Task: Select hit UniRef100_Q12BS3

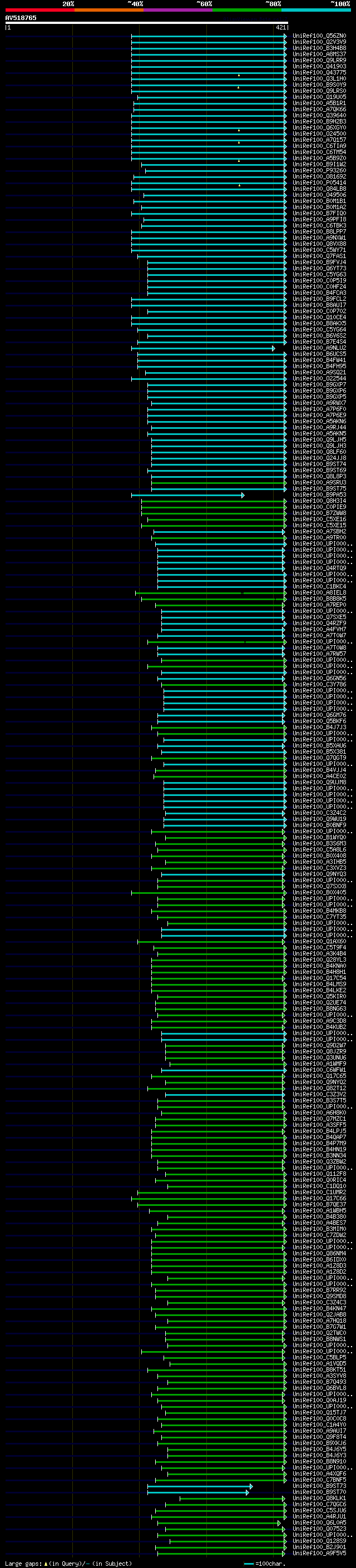Action: coord(319,1541)
